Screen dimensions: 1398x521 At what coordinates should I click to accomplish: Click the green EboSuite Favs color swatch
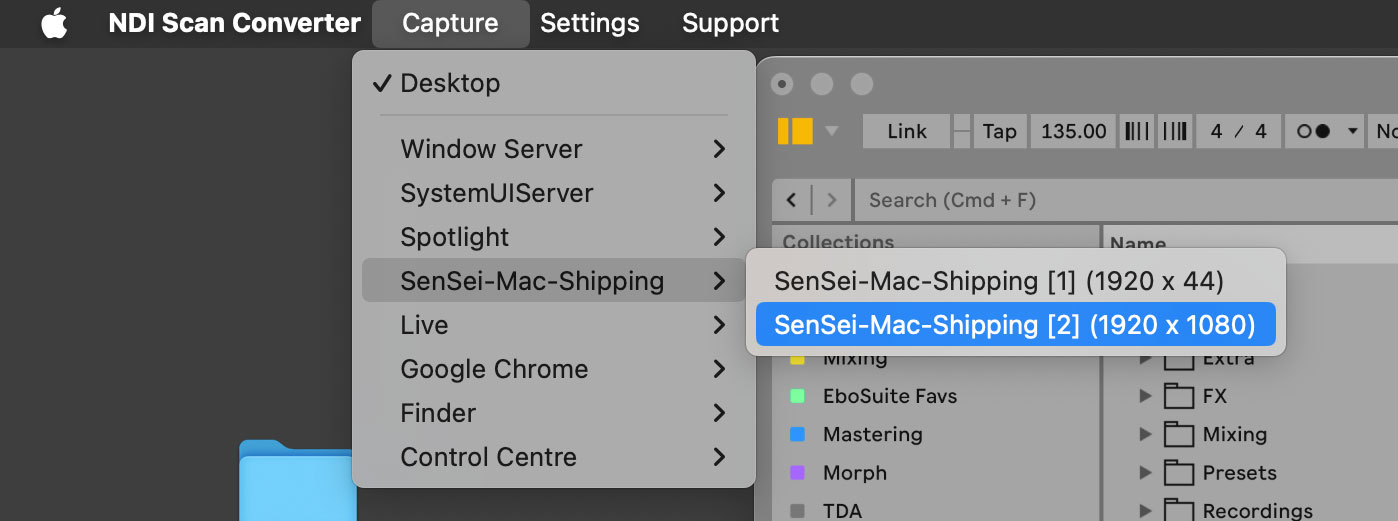(x=797, y=396)
